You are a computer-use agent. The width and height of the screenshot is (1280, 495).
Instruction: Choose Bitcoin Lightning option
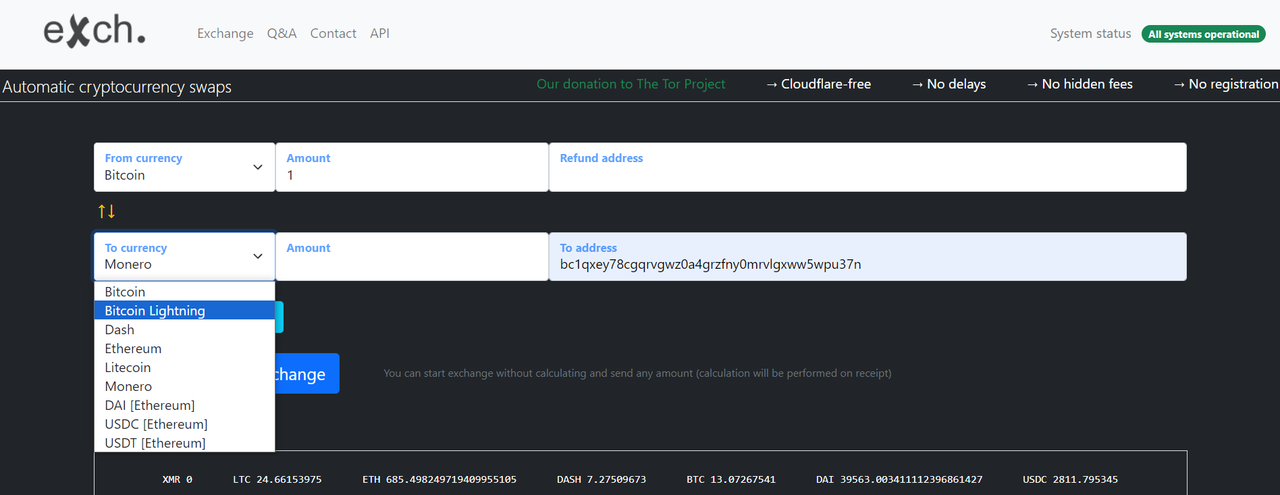pyautogui.click(x=184, y=311)
